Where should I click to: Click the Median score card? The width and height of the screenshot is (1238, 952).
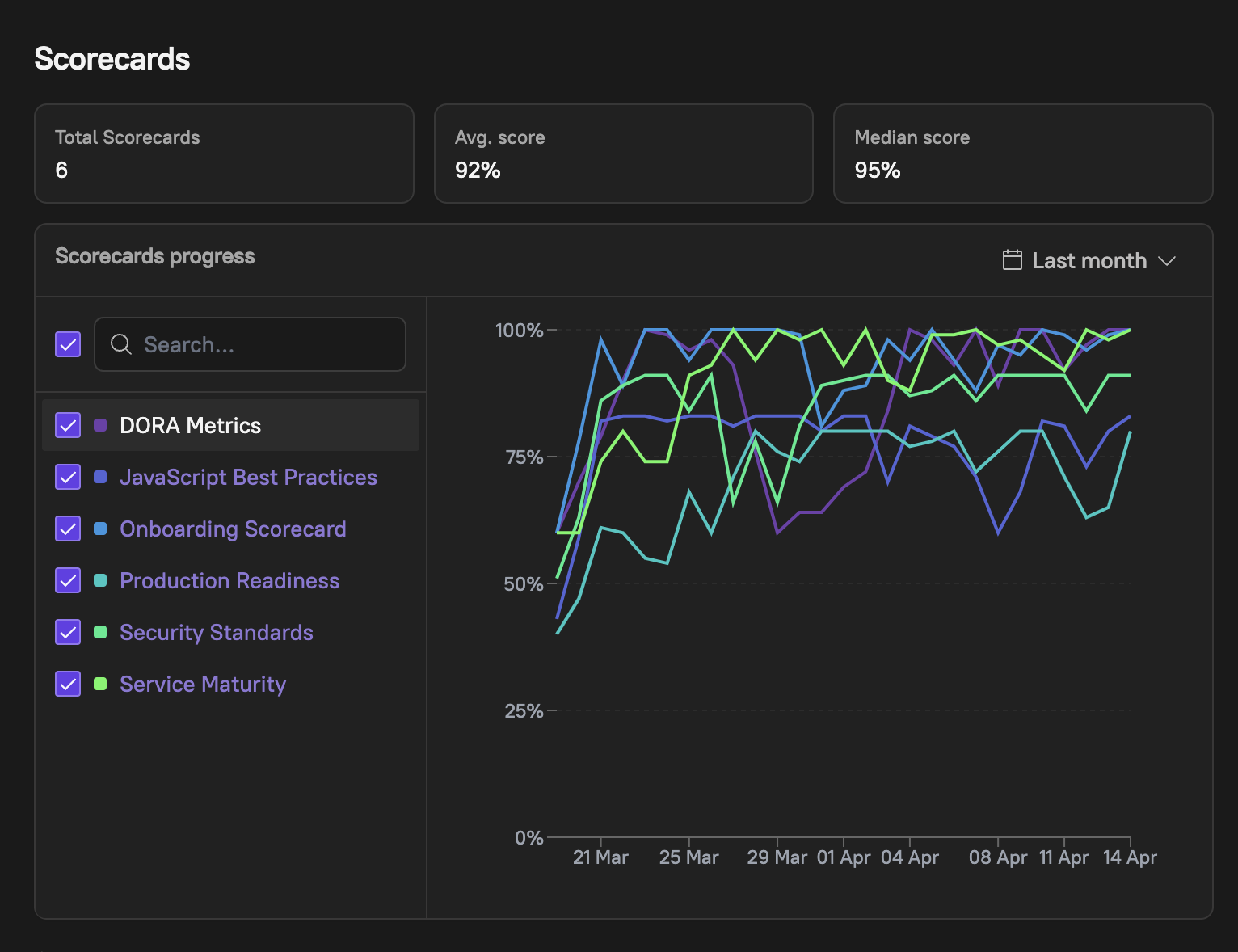1022,154
